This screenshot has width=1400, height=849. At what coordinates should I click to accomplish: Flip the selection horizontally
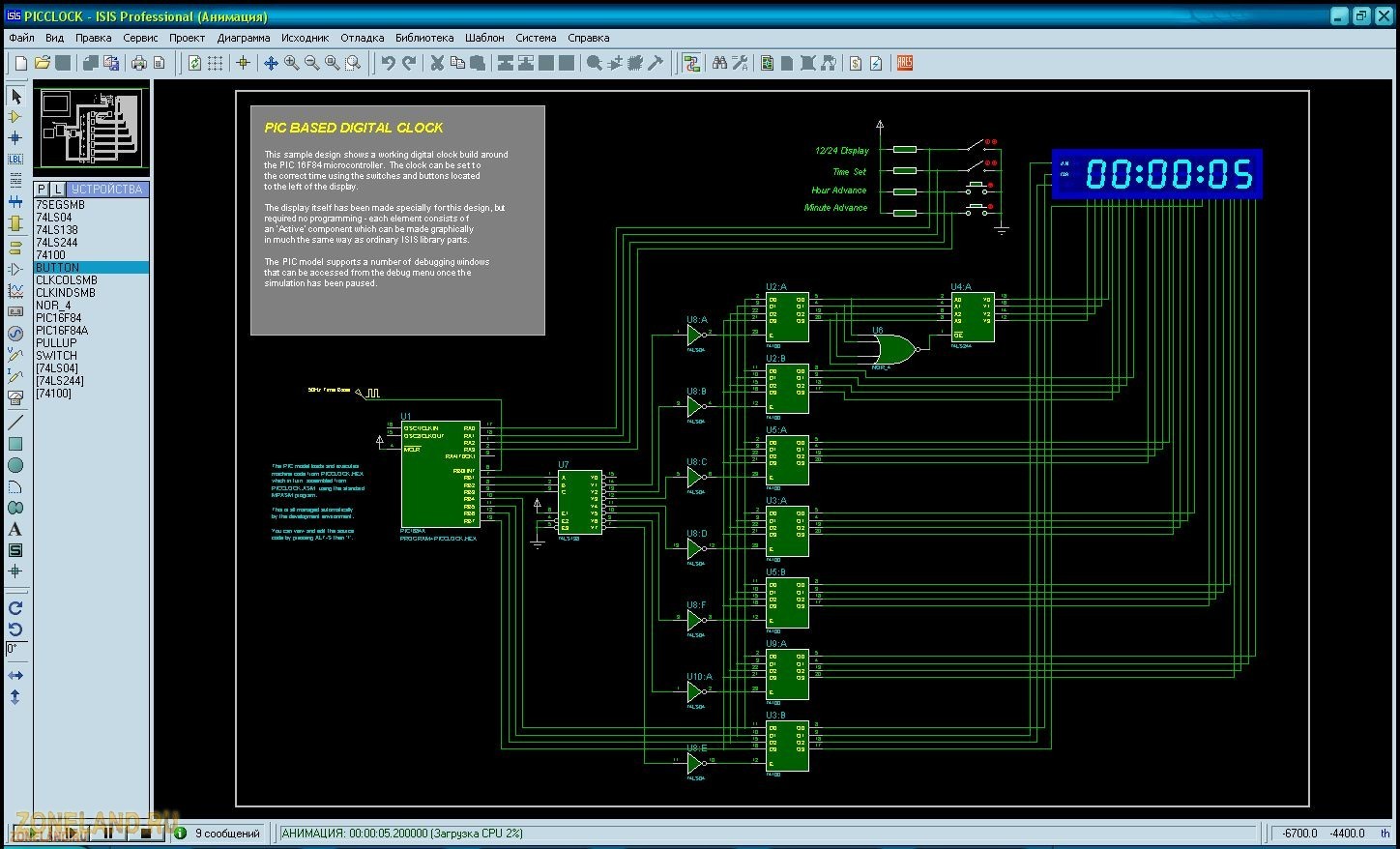point(15,676)
